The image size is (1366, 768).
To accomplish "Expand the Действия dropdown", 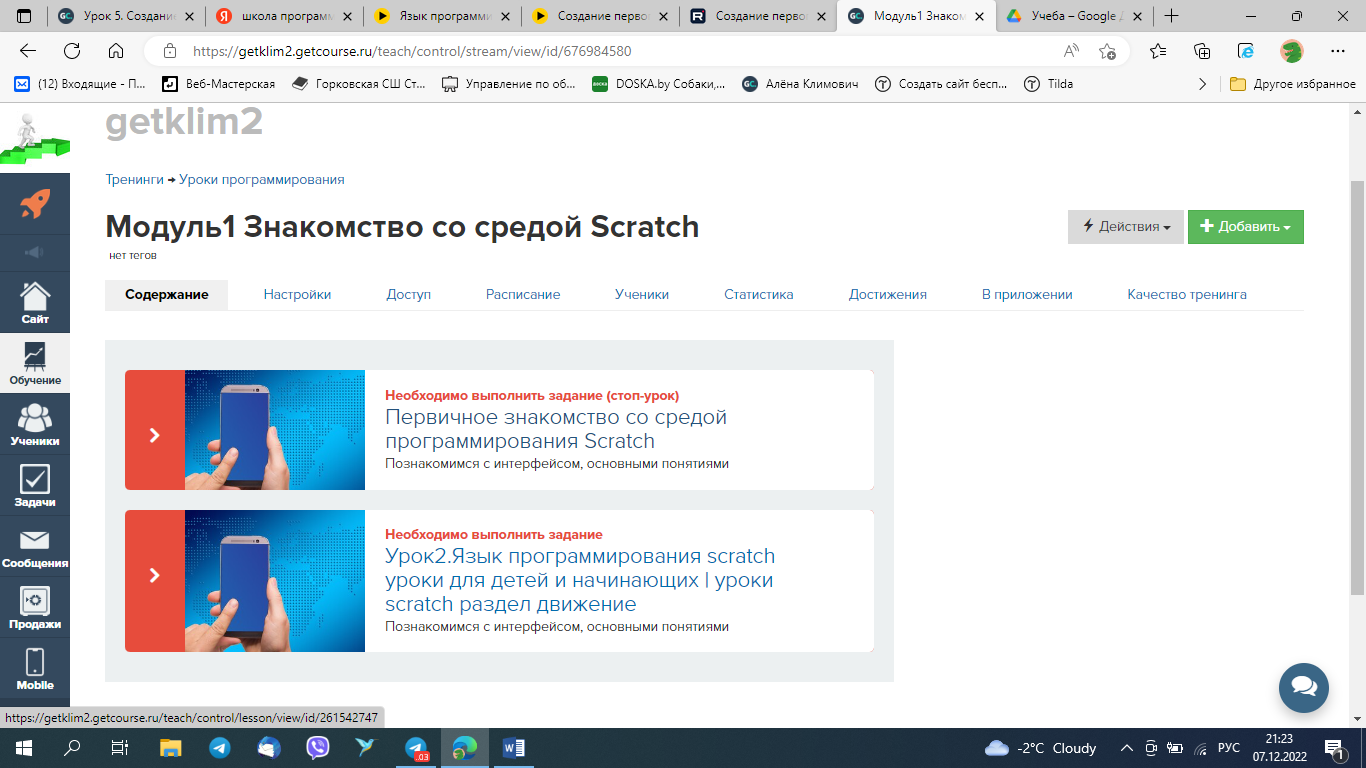I will point(1125,227).
